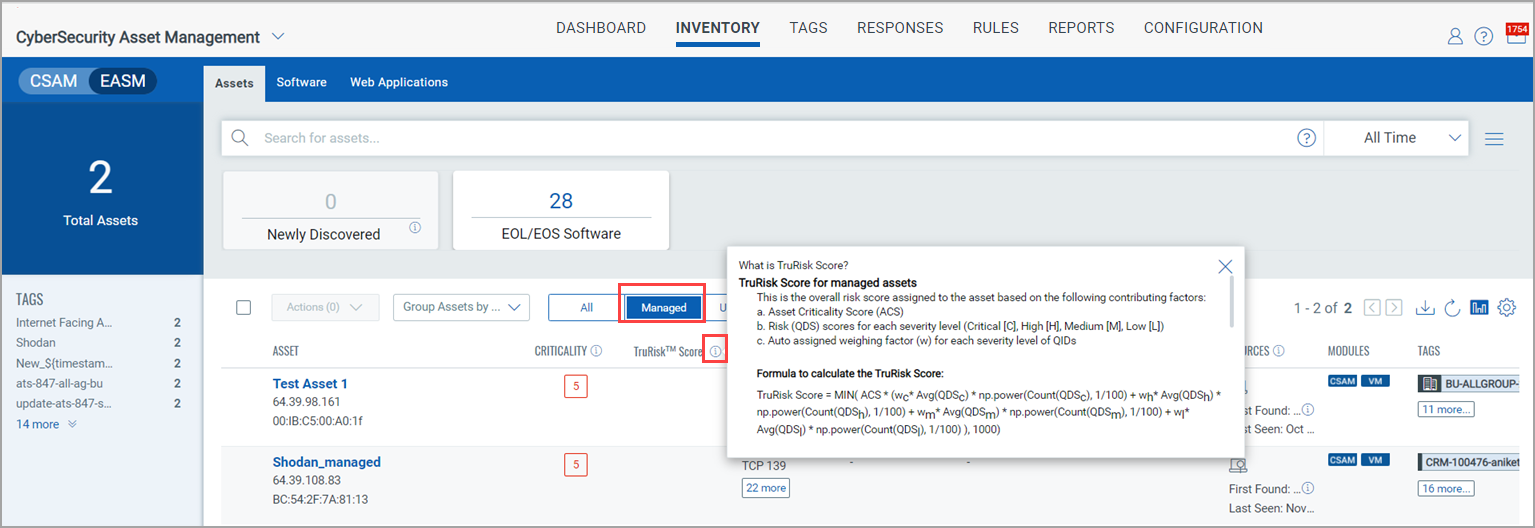Toggle the chart view icon

coord(1479,307)
